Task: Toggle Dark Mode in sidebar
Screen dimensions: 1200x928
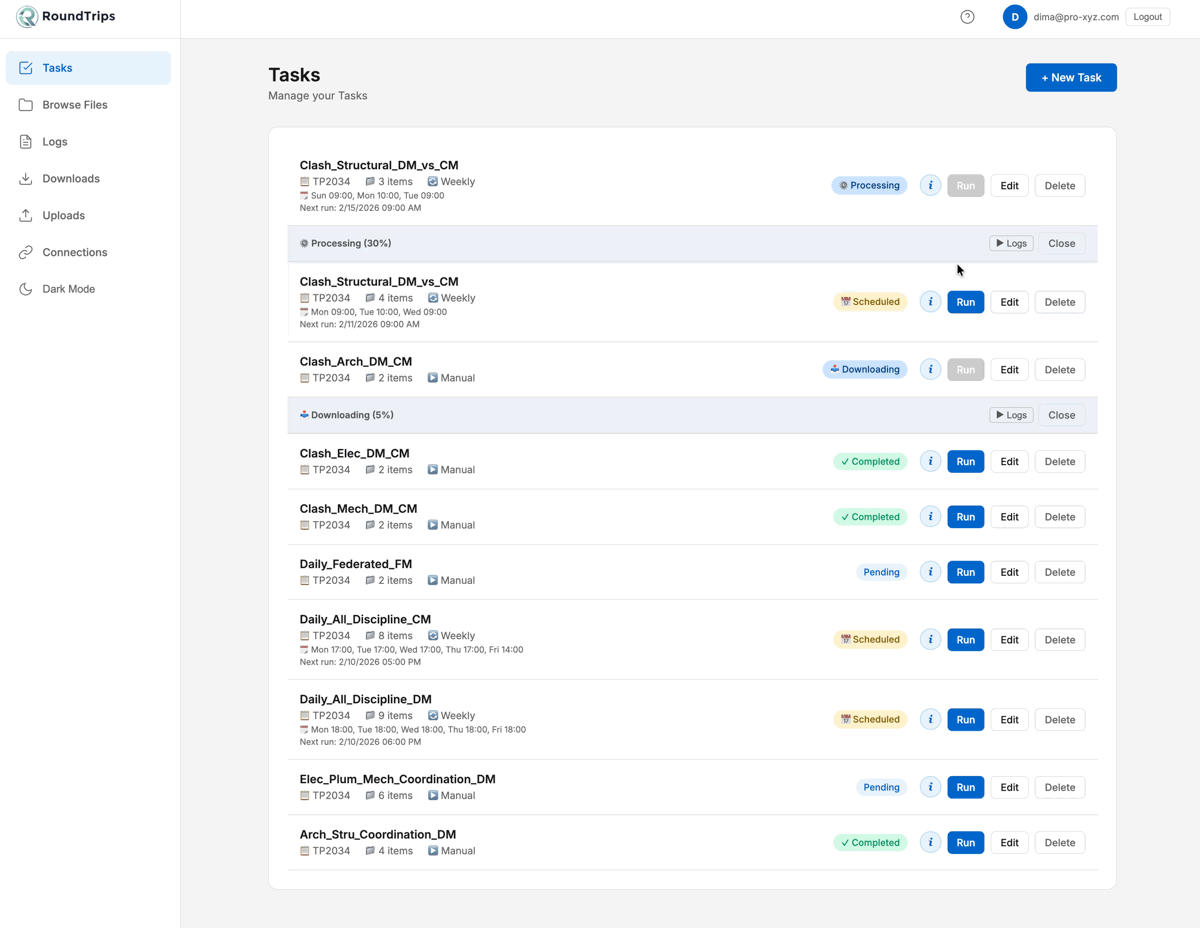Action: [x=68, y=289]
